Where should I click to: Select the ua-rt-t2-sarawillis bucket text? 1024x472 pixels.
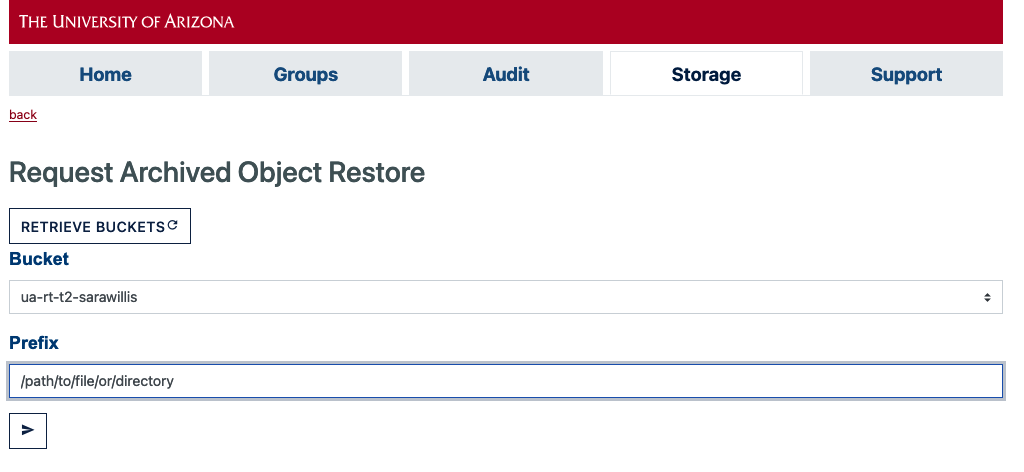pyautogui.click(x=79, y=297)
